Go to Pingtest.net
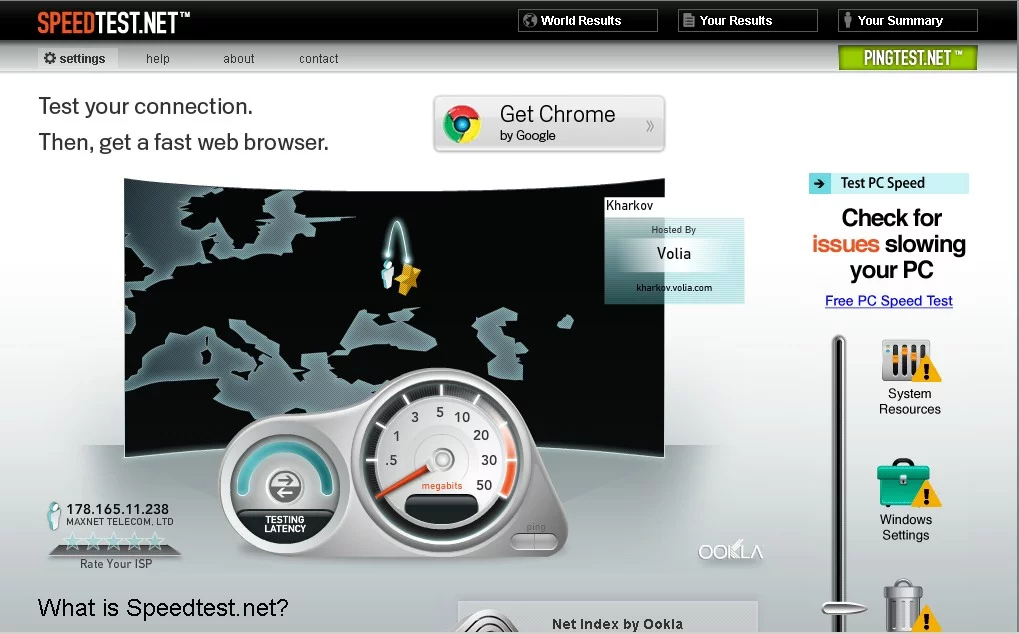This screenshot has width=1019, height=634. pyautogui.click(x=907, y=58)
